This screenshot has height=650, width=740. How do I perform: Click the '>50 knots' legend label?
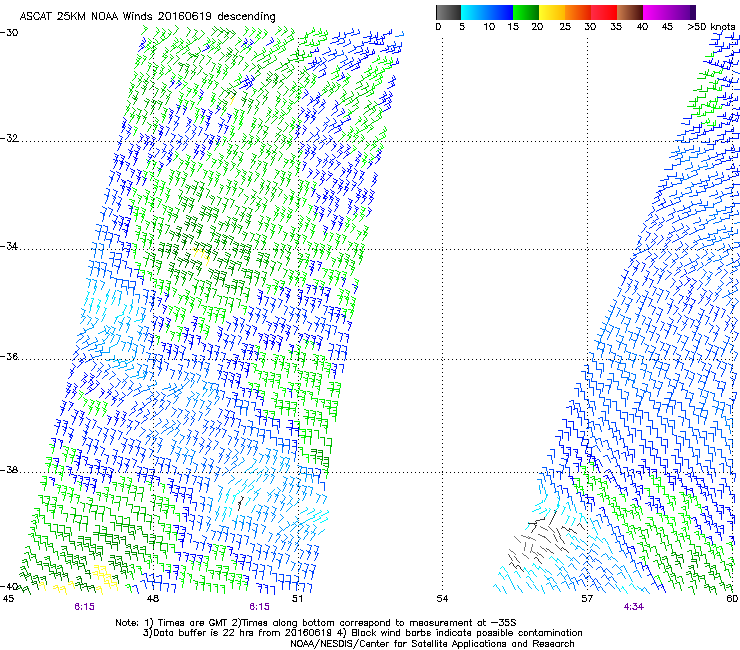point(711,26)
